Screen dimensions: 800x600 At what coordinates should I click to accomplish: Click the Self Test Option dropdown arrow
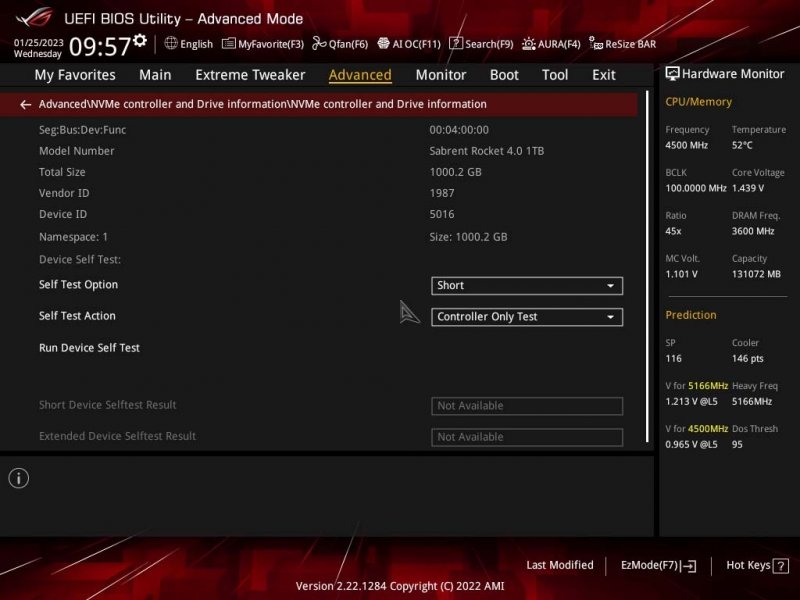[610, 286]
